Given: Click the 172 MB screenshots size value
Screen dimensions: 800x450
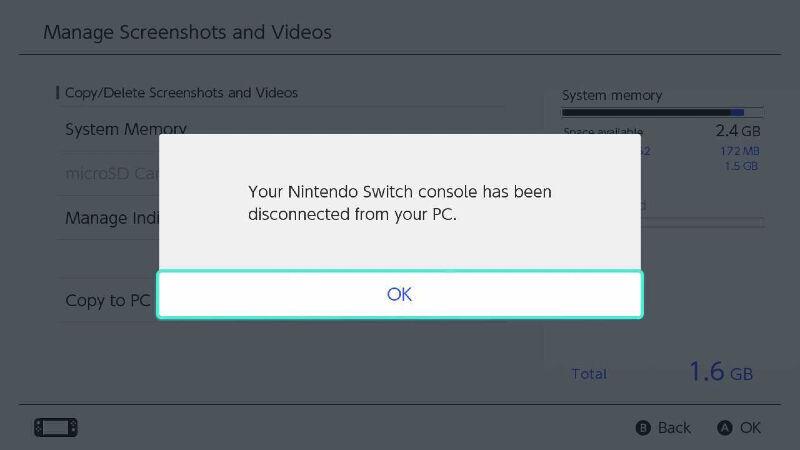Looking at the screenshot, I should (740, 151).
